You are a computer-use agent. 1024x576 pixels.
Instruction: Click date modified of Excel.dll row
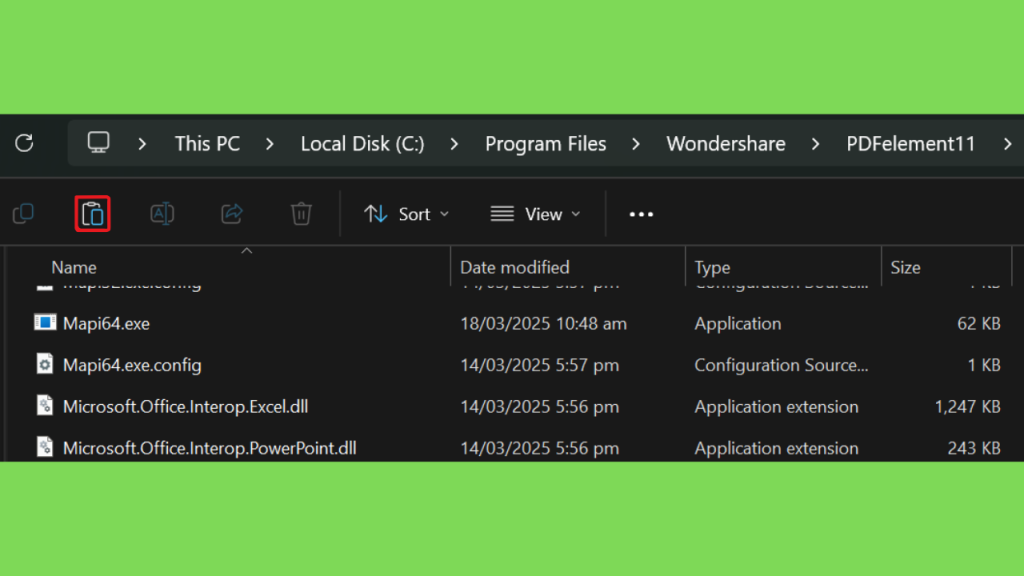[x=539, y=407]
